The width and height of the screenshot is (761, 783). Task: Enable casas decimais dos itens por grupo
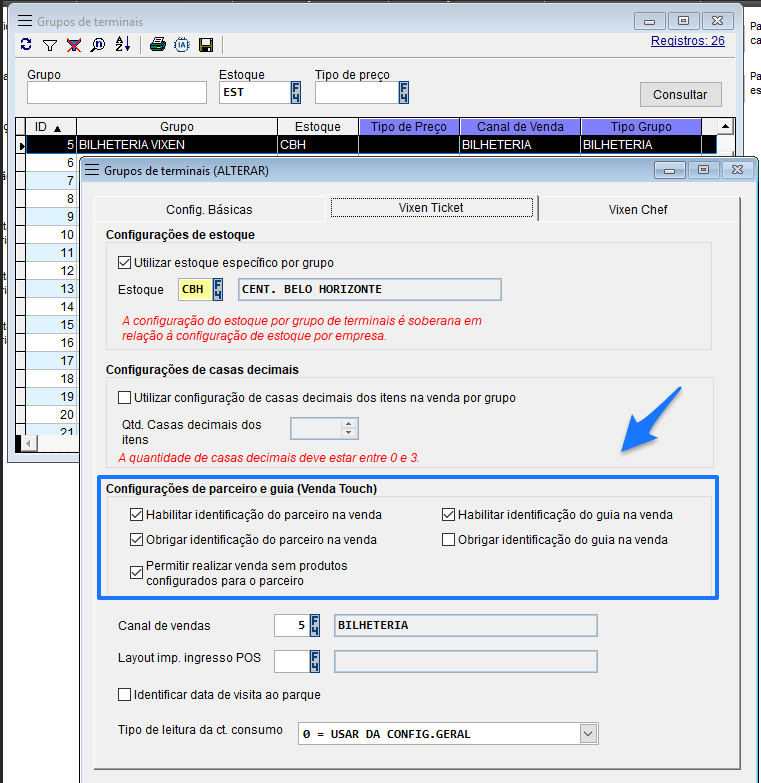coord(124,397)
